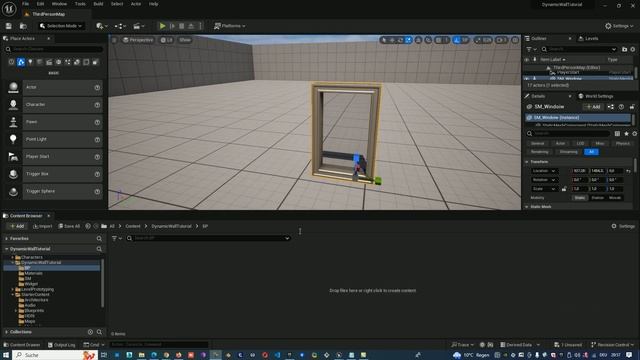Toggle favorites filter star in Details

coord(626,133)
